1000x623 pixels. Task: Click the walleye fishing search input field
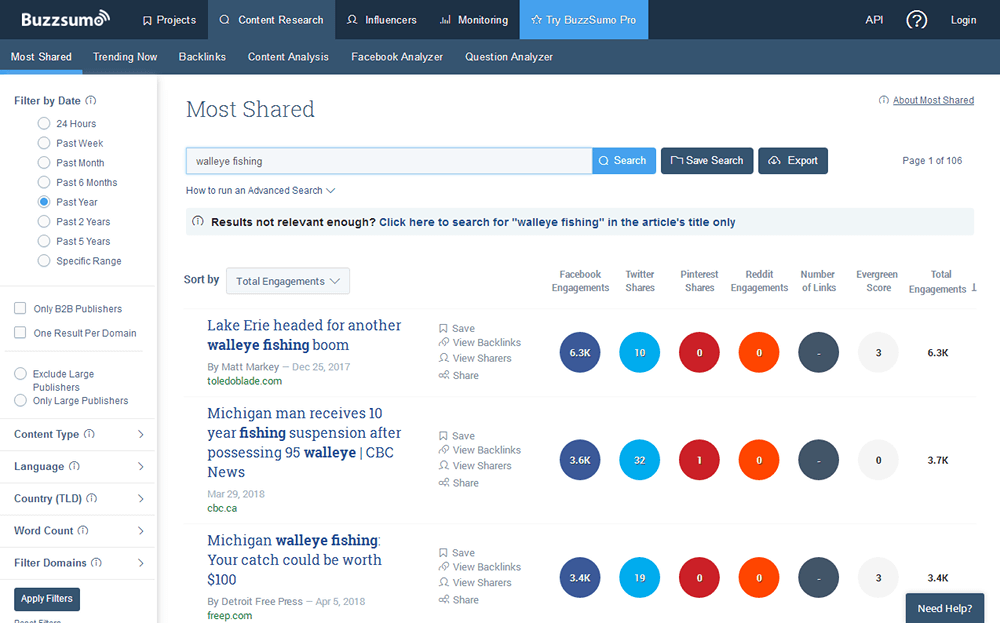click(x=389, y=161)
